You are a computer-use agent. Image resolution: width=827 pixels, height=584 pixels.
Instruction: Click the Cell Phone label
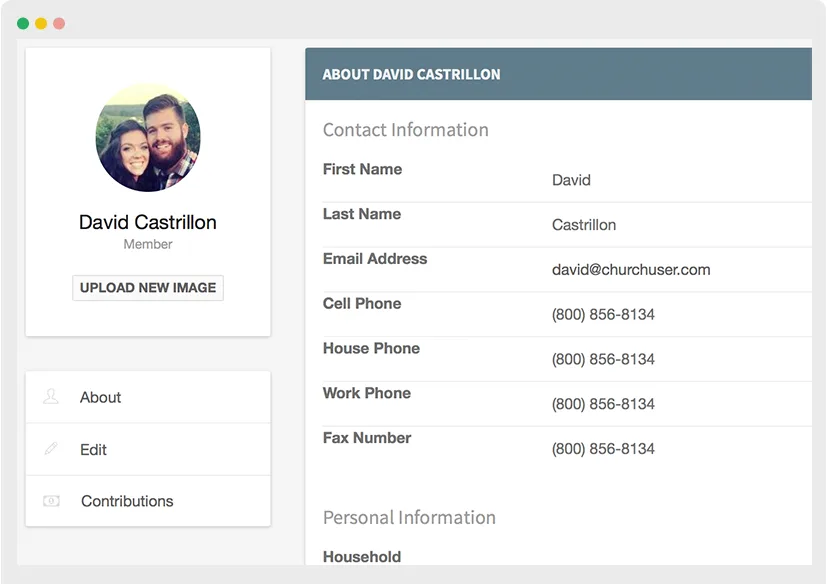pyautogui.click(x=362, y=303)
